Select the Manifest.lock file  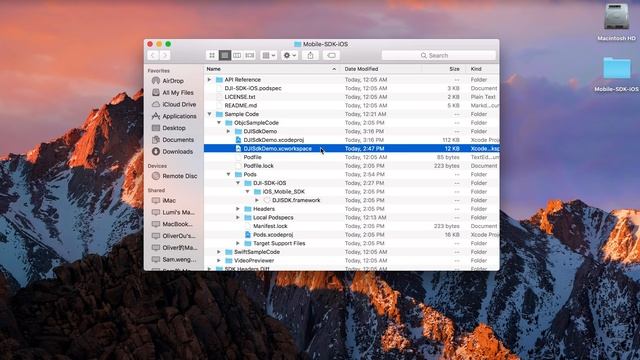pyautogui.click(x=351, y=226)
